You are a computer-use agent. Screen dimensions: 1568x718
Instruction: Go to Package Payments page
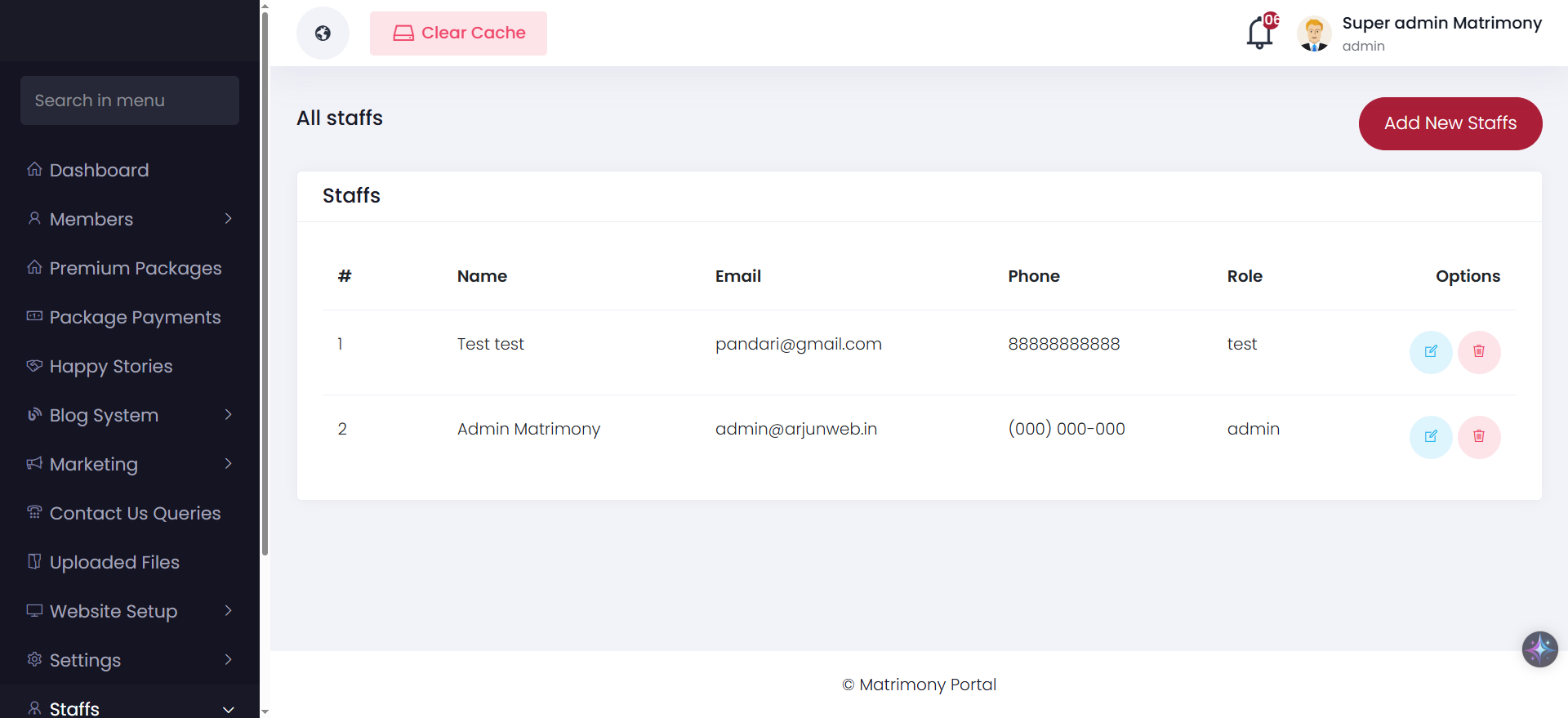130,317
